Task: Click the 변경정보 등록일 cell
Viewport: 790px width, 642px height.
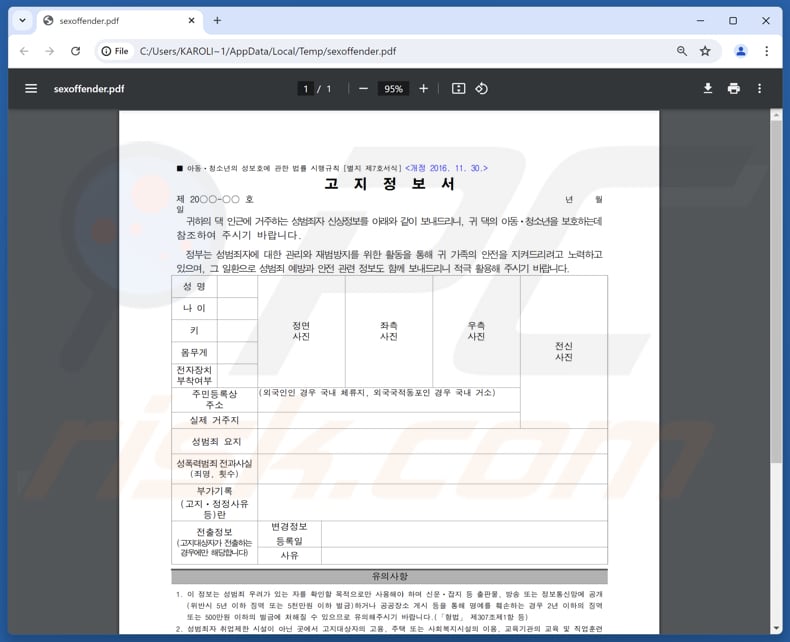Action: (290, 534)
